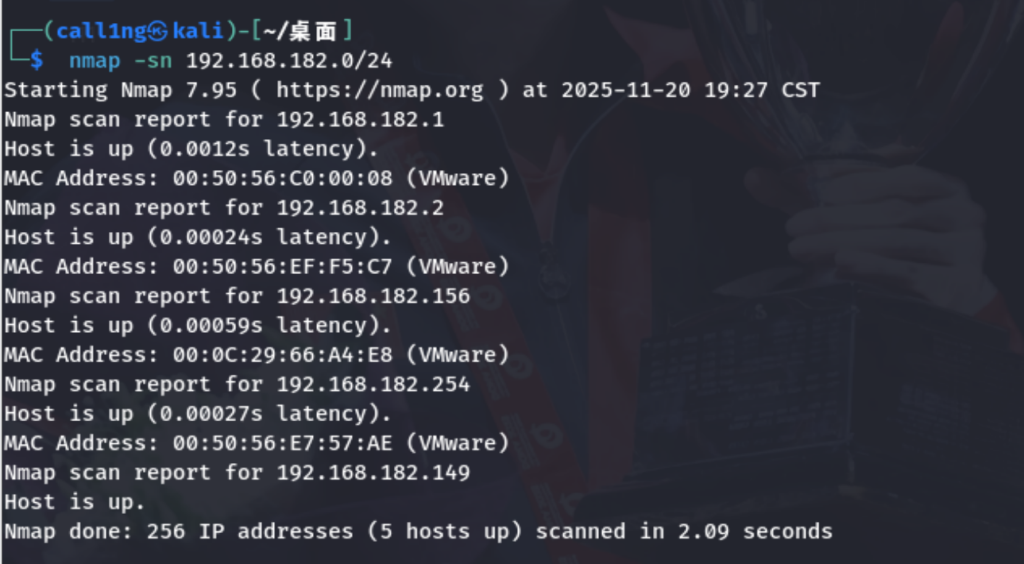Image resolution: width=1024 pixels, height=564 pixels.
Task: Click the 0.00059s latency value
Action: pos(211,325)
